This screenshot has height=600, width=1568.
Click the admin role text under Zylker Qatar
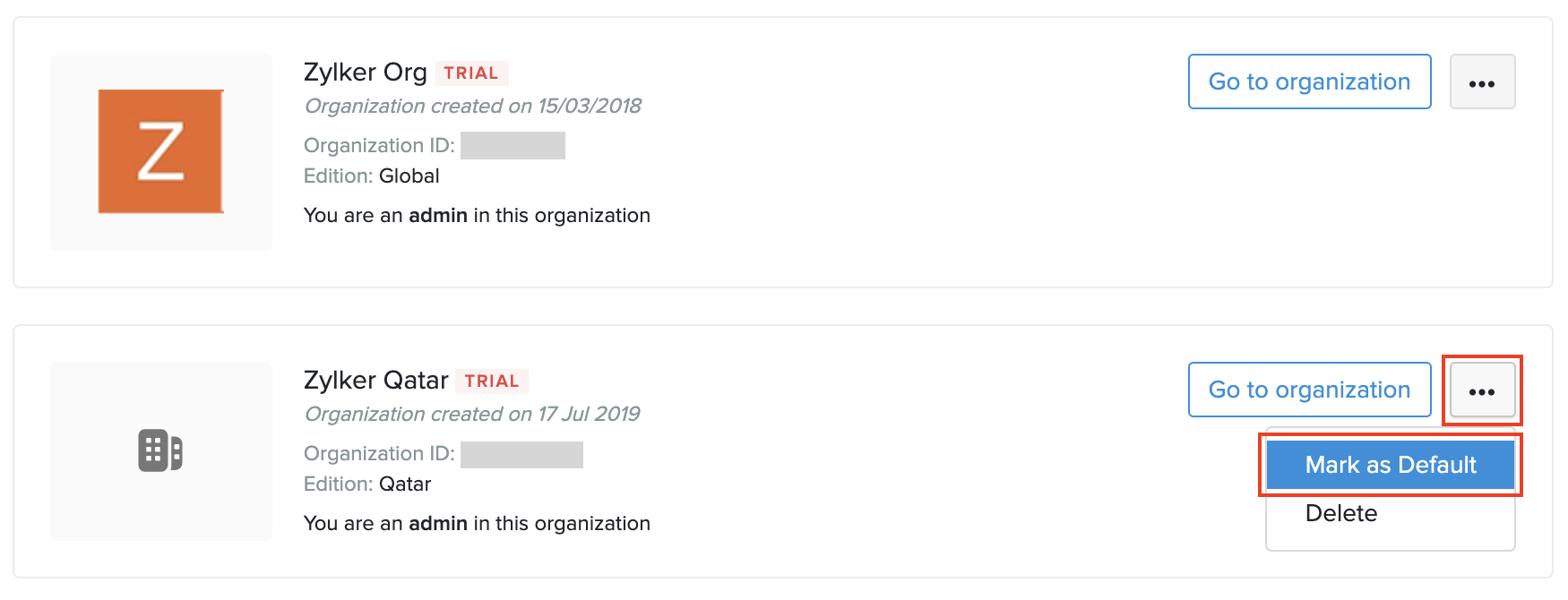tap(438, 524)
